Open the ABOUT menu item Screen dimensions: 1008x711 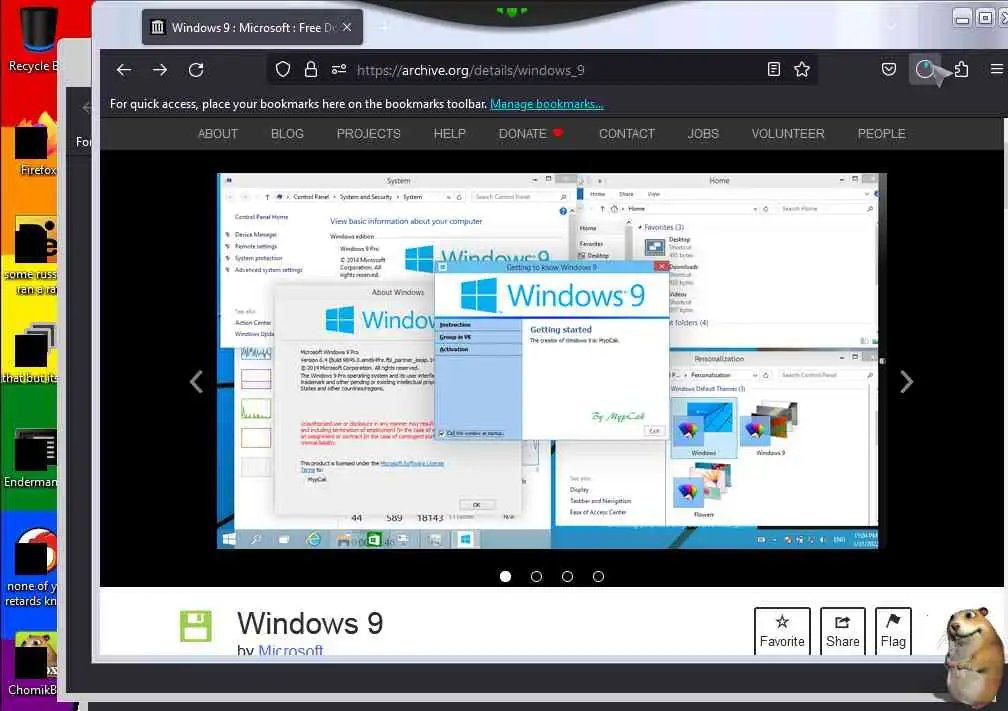coord(218,134)
